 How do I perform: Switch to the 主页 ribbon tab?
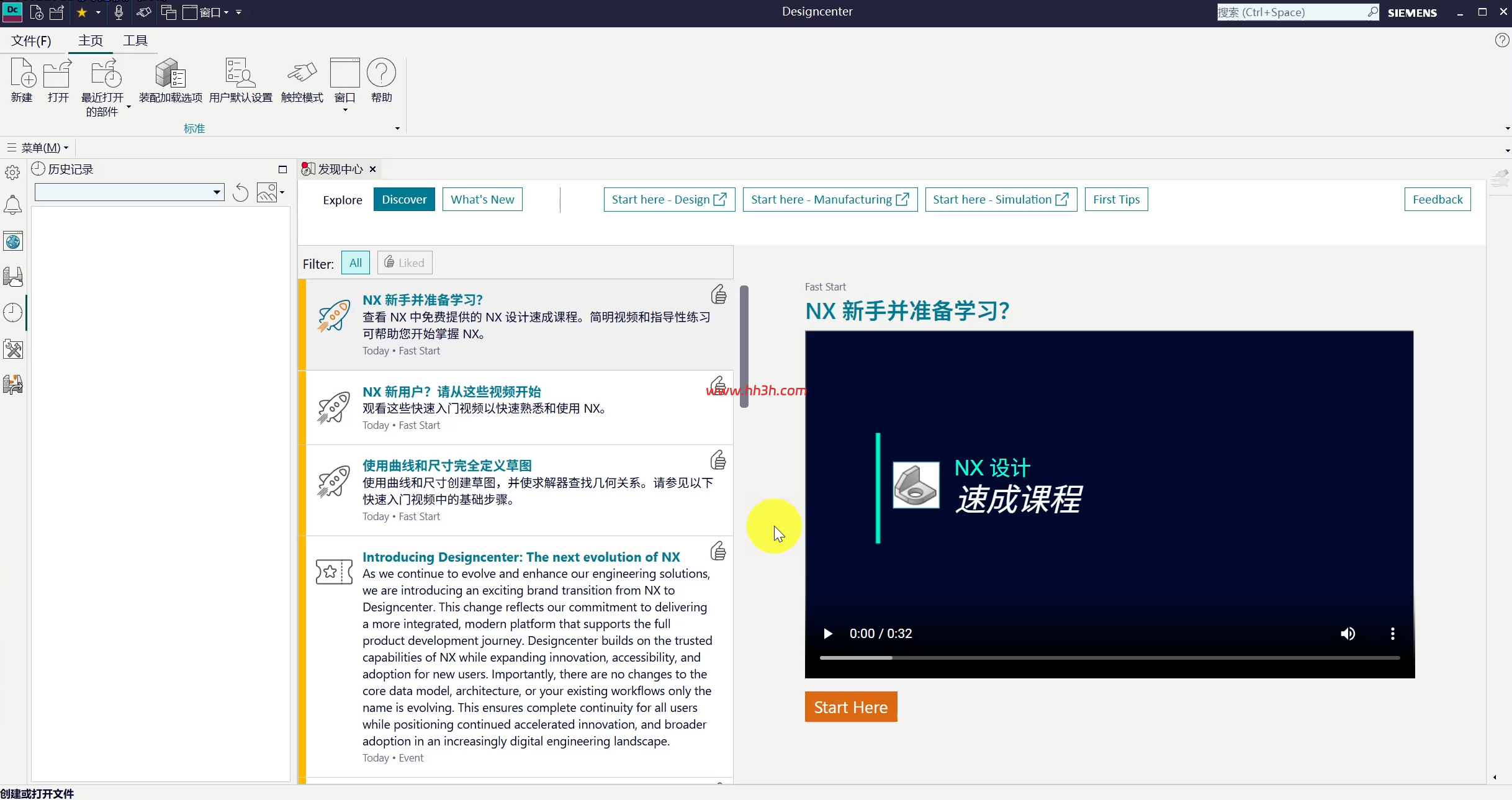coord(91,41)
